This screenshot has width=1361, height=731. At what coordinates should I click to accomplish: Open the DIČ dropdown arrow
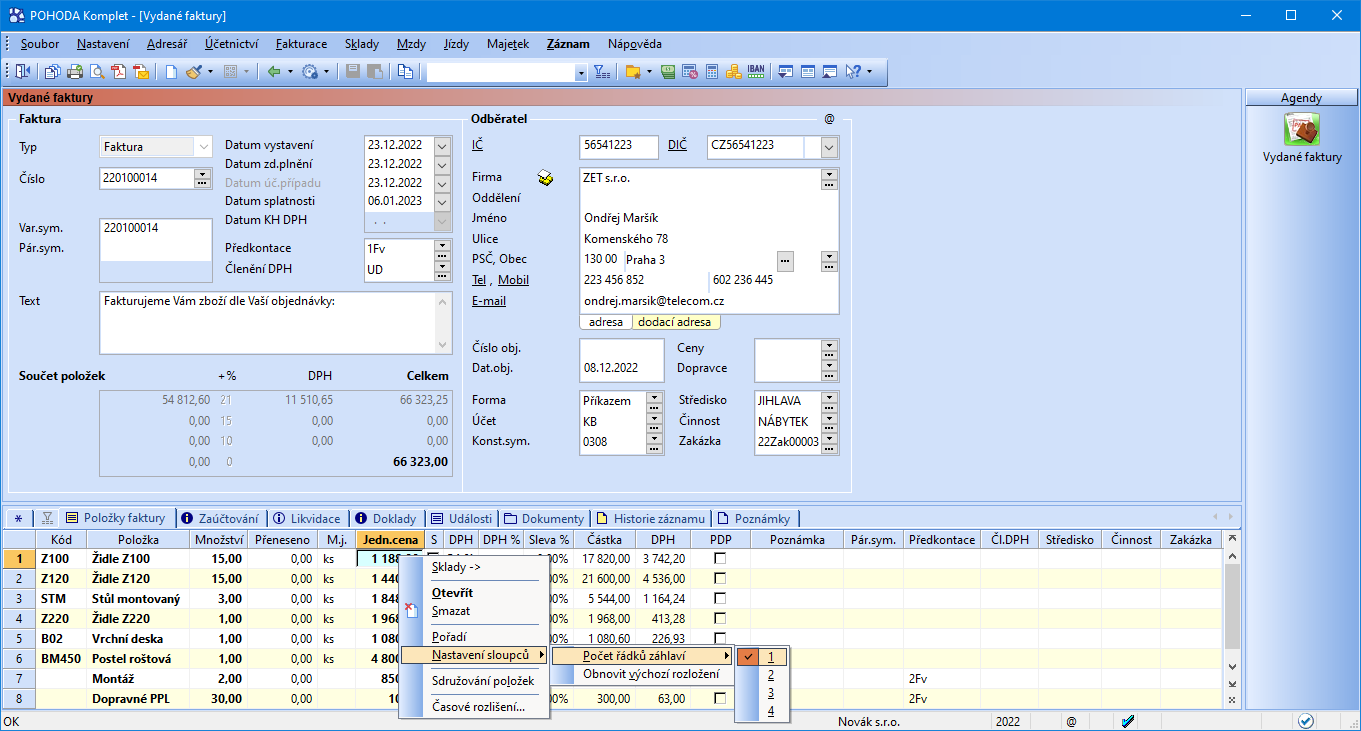(829, 147)
